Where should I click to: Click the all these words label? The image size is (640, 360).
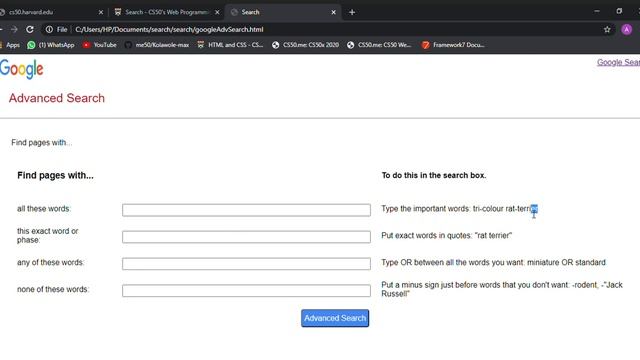pyautogui.click(x=44, y=209)
